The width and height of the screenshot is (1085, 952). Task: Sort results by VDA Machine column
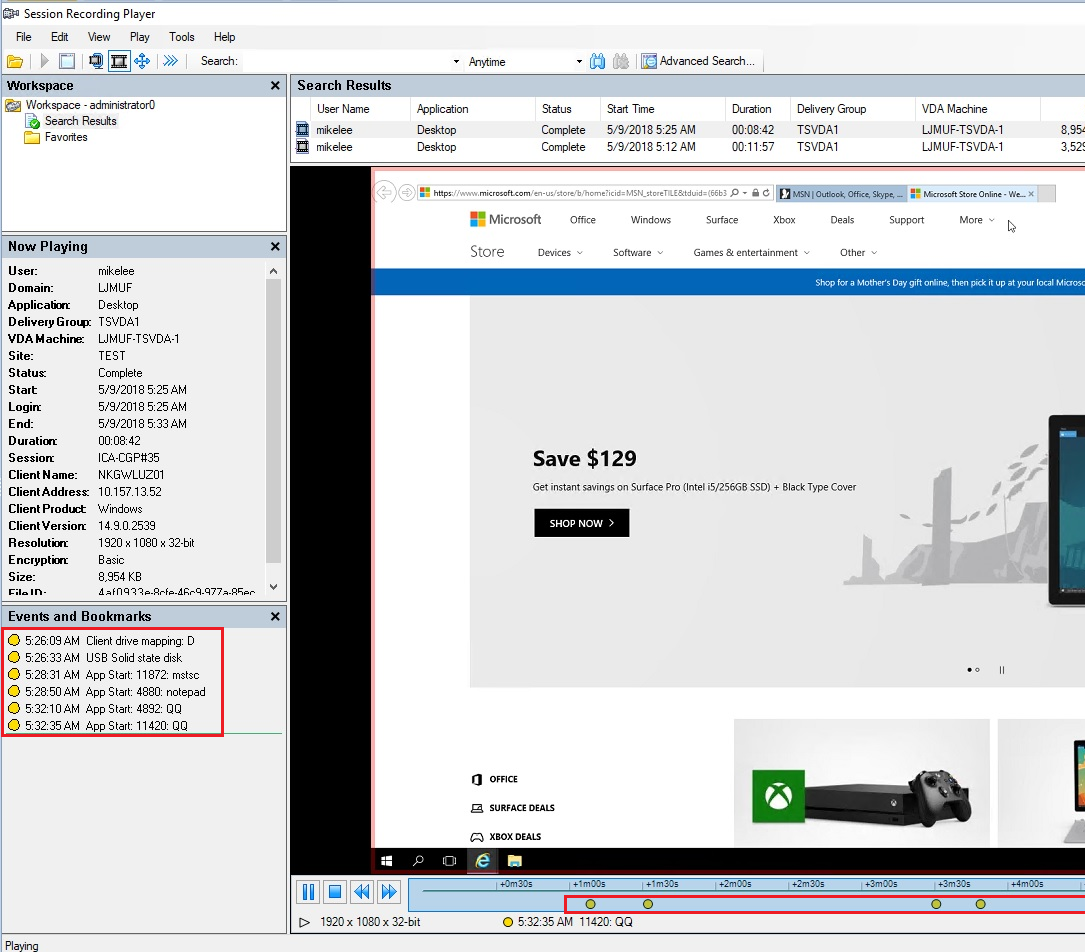(978, 109)
